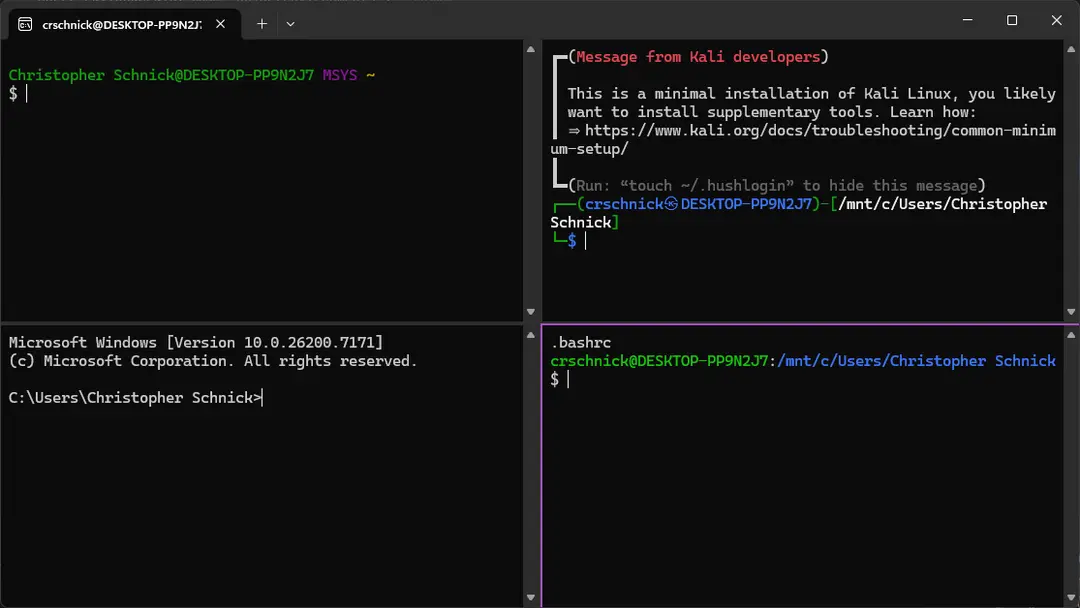Close the crschnick@DESKTOP-PP9N2J7 tab
The width and height of the screenshot is (1080, 608).
(x=219, y=23)
